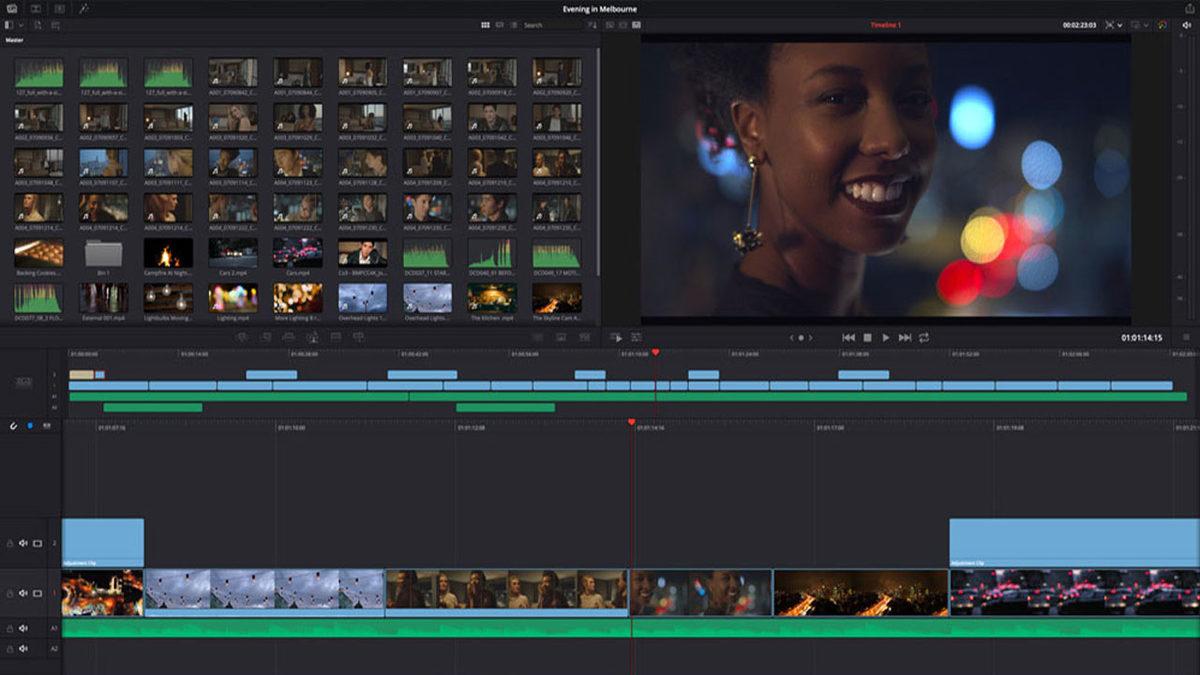1200x675 pixels.
Task: Click the stop button in viewer
Action: point(867,338)
